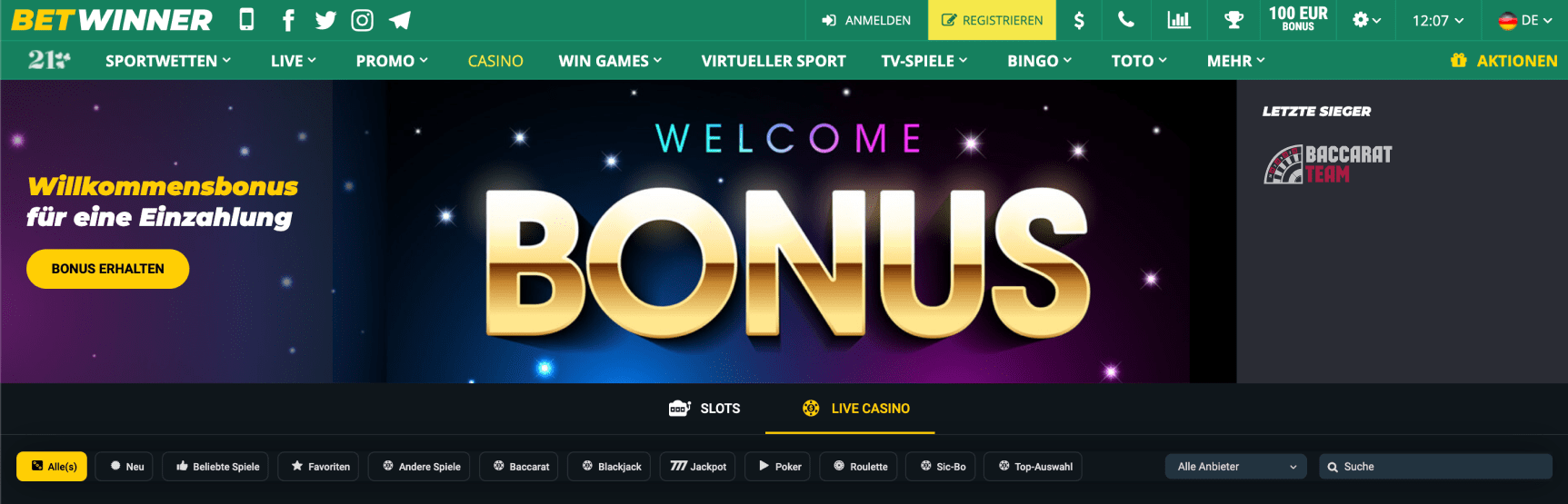
Task: Click the Suche search field
Action: click(x=1435, y=467)
